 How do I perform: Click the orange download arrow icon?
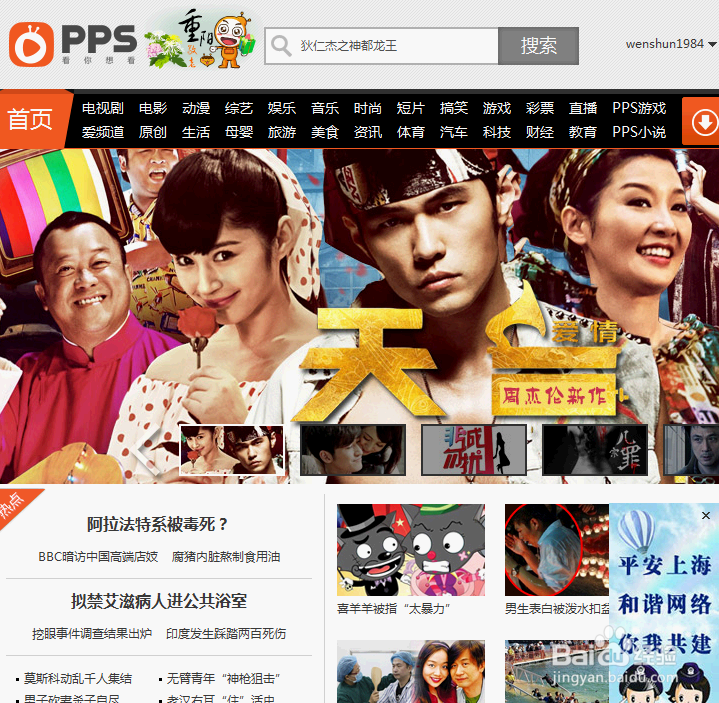pos(704,122)
